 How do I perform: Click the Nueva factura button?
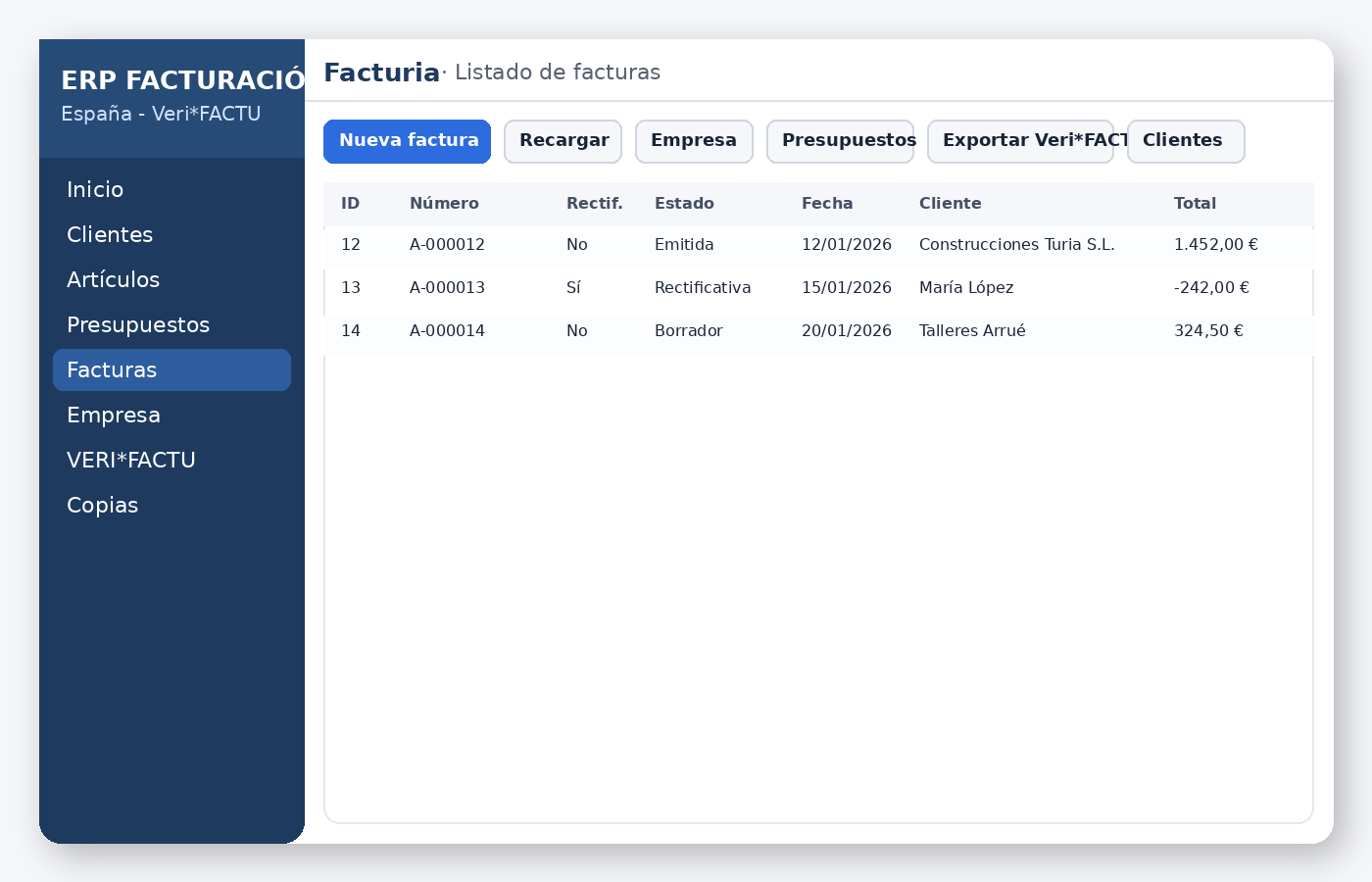(x=407, y=141)
